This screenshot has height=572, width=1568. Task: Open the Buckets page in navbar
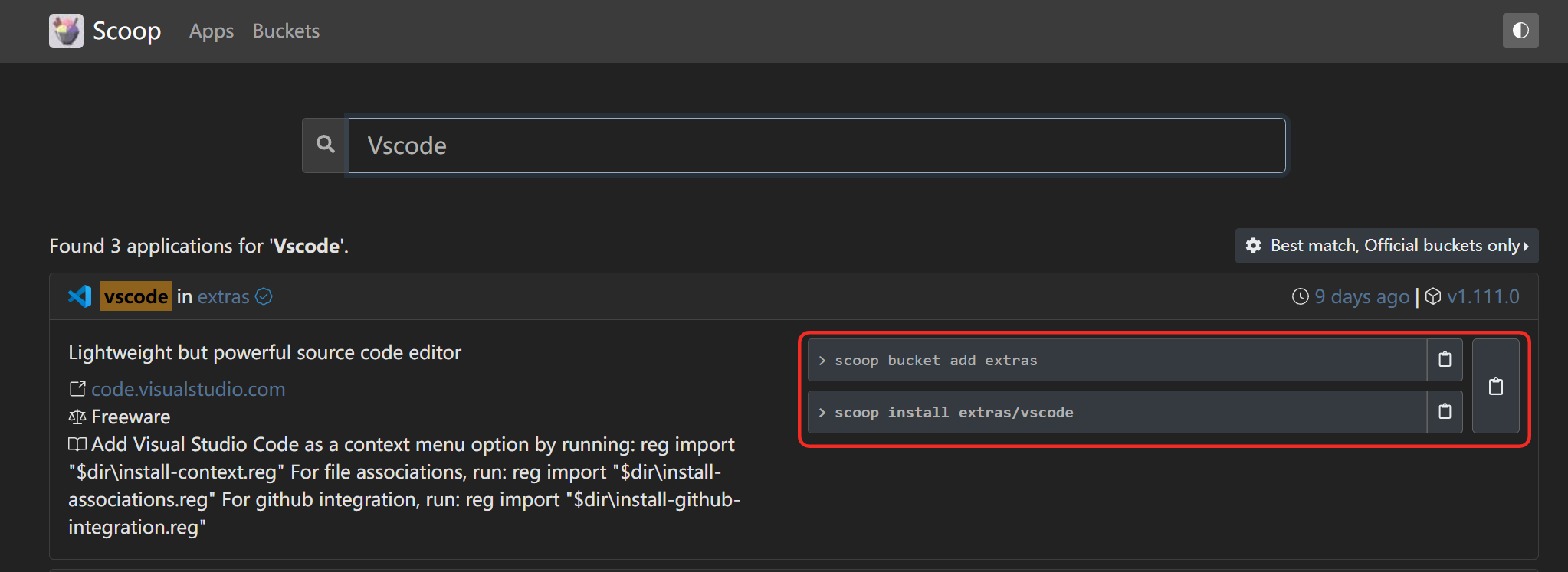click(286, 31)
